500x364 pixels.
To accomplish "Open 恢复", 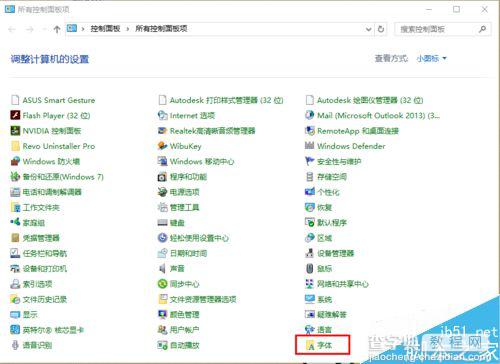I will [x=318, y=207].
